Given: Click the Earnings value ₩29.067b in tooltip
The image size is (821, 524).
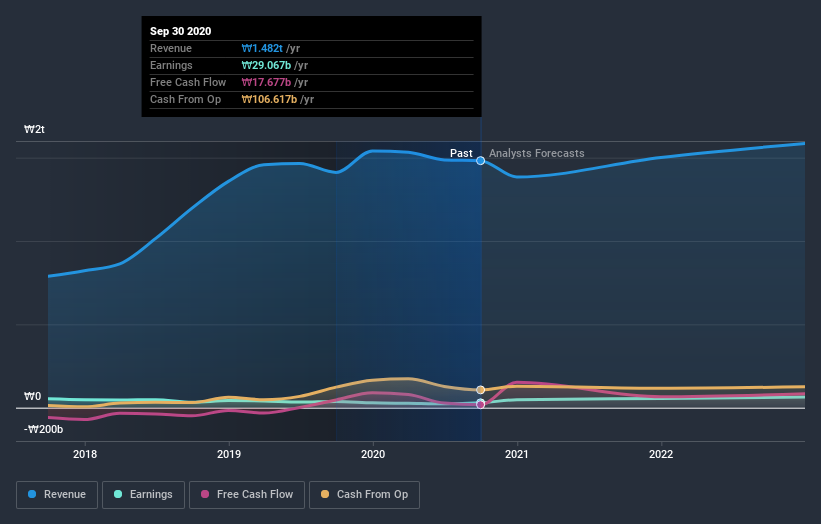Looking at the screenshot, I should click(x=266, y=65).
